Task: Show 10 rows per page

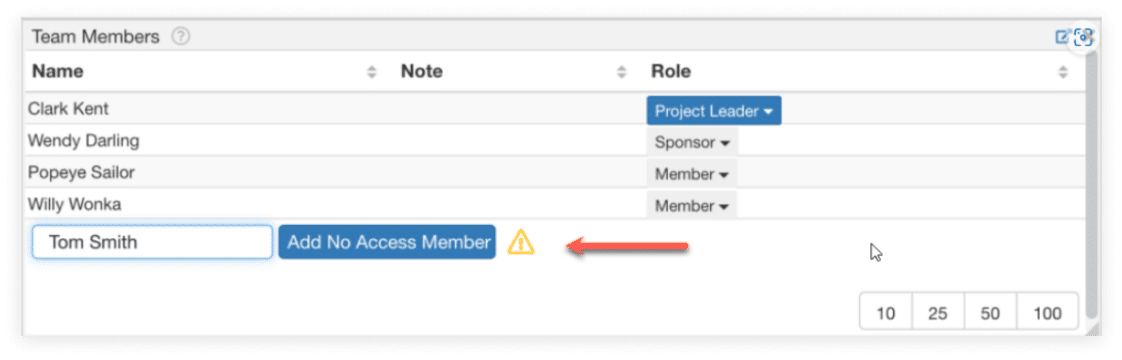Action: click(x=886, y=311)
